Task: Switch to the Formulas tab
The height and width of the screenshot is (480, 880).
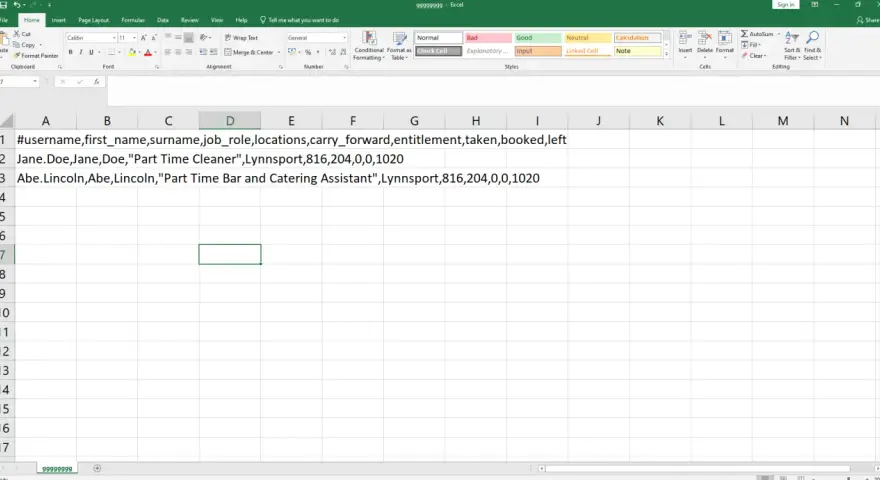Action: (x=133, y=20)
